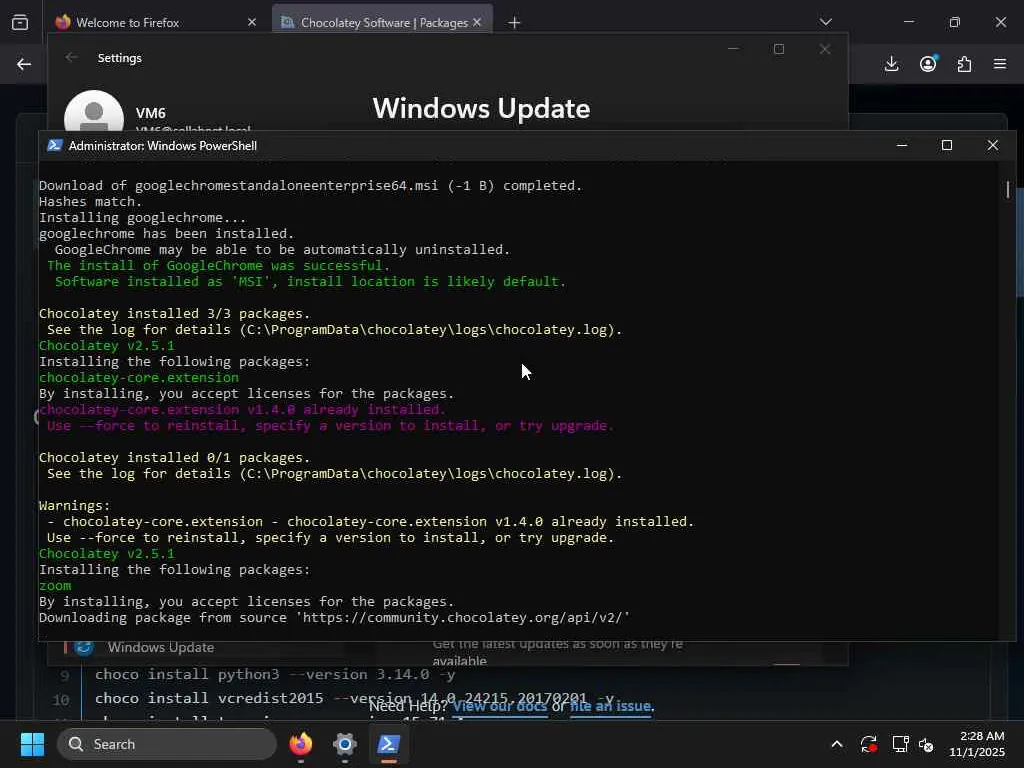Open Settings gear from the taskbar
The height and width of the screenshot is (768, 1024).
click(x=345, y=744)
